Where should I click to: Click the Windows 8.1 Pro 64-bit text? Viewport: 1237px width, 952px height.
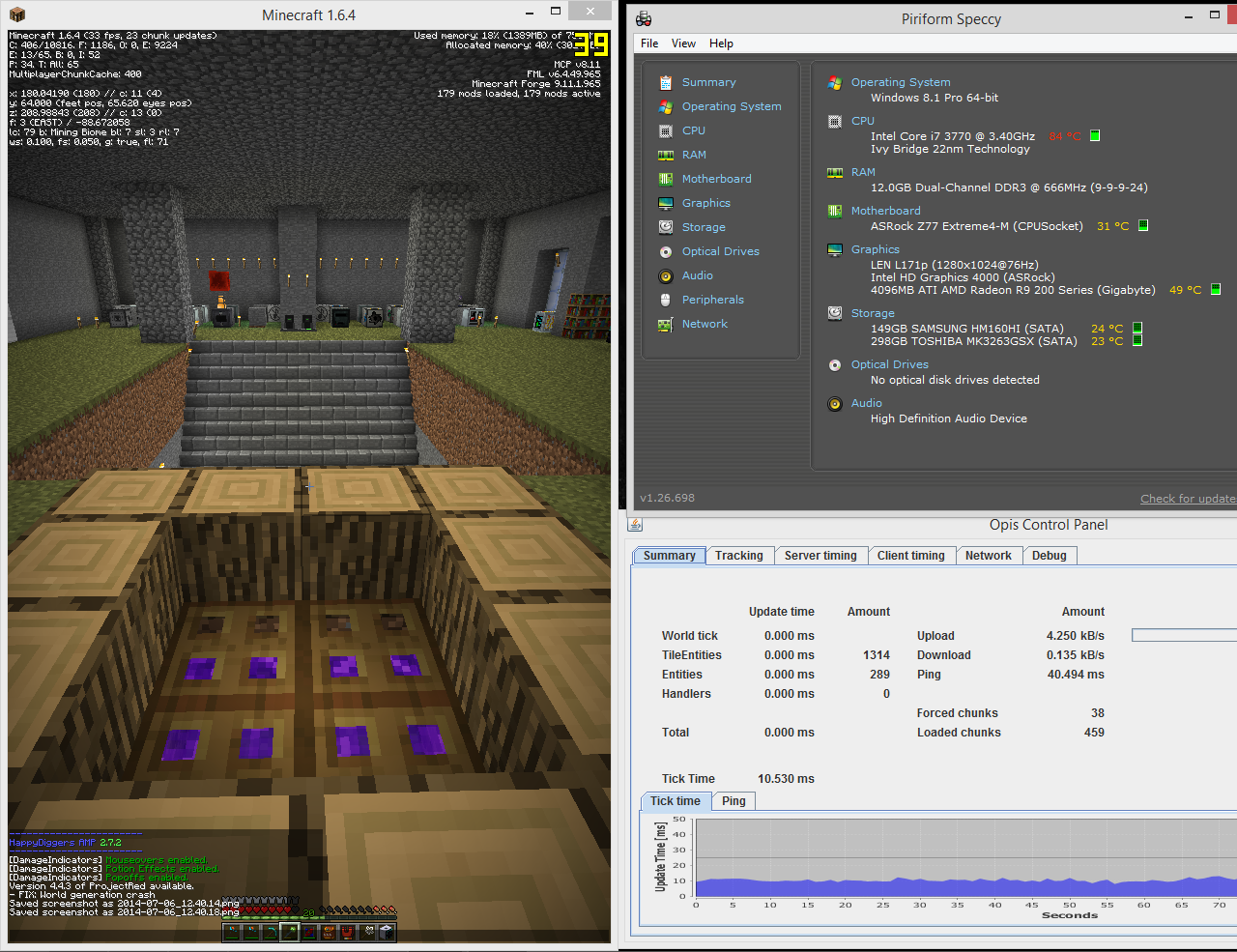pyautogui.click(x=935, y=98)
